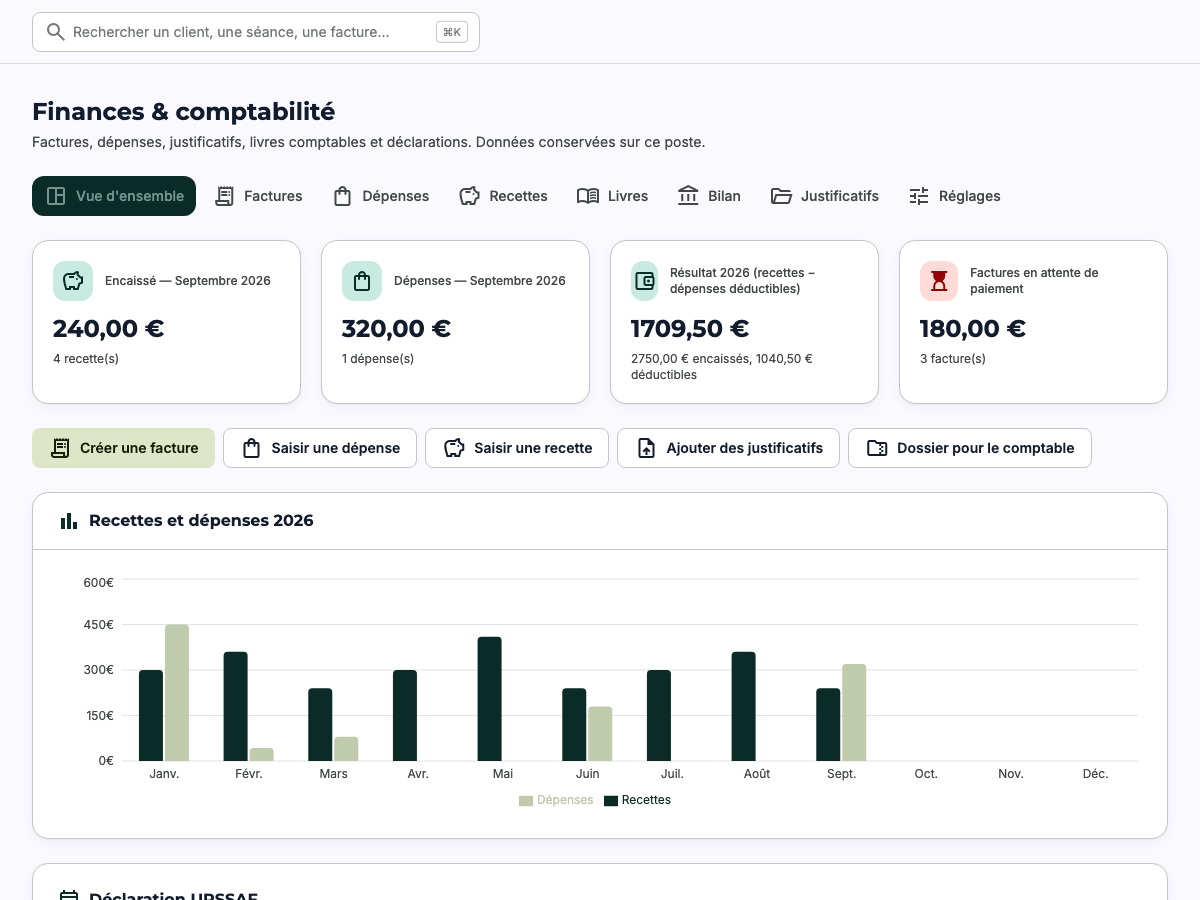Image resolution: width=1200 pixels, height=900 pixels.
Task: Switch to the Factures tab
Action: pos(259,196)
